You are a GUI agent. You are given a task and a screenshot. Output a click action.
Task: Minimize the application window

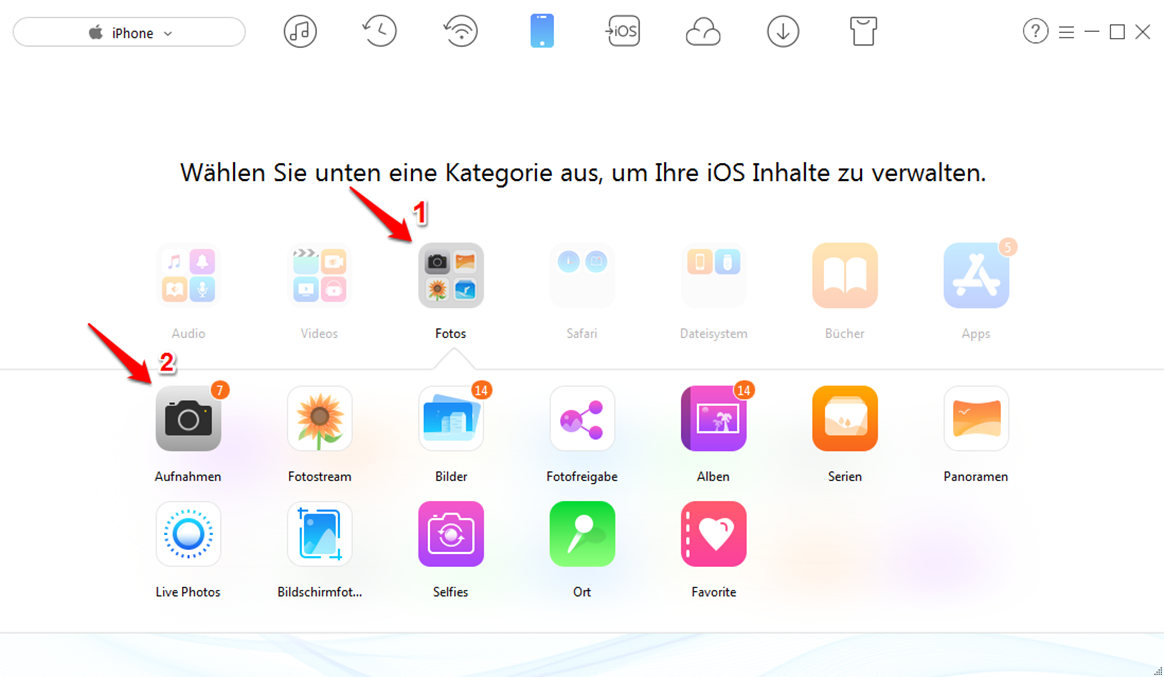pyautogui.click(x=1091, y=32)
